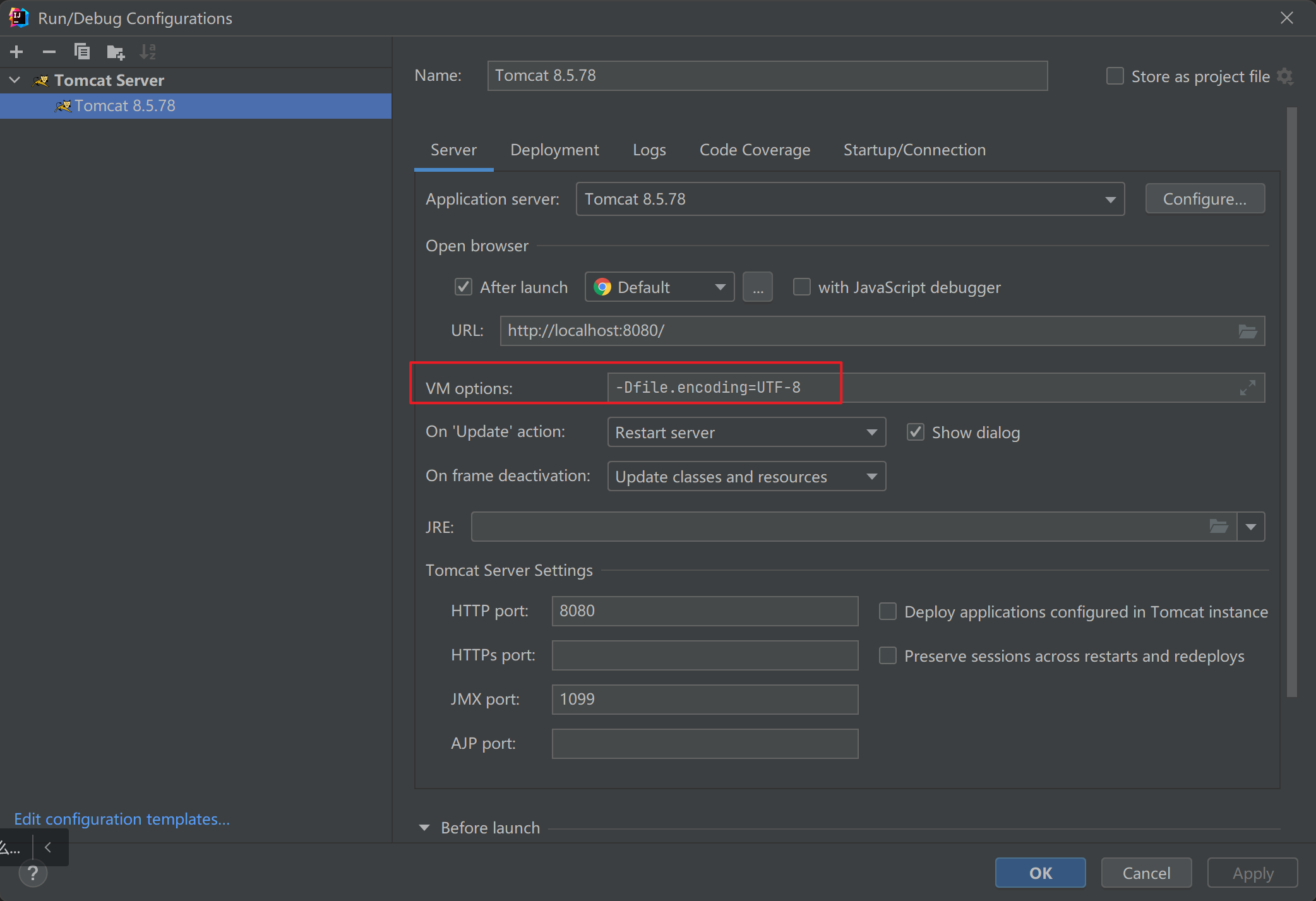This screenshot has width=1316, height=901.
Task: Create new folder for configurations
Action: point(116,52)
